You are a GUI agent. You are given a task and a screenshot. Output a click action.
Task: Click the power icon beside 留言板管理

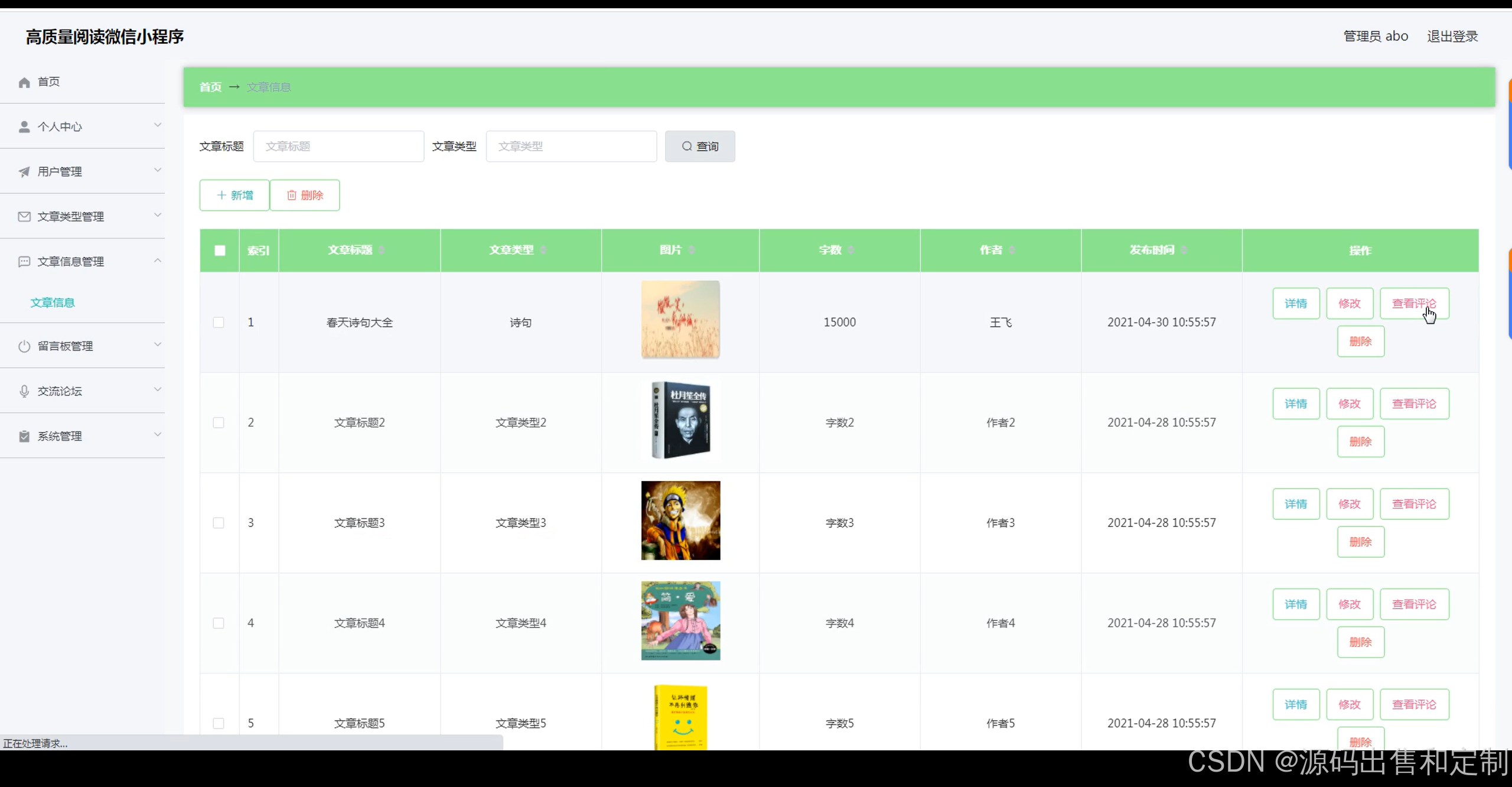click(24, 346)
